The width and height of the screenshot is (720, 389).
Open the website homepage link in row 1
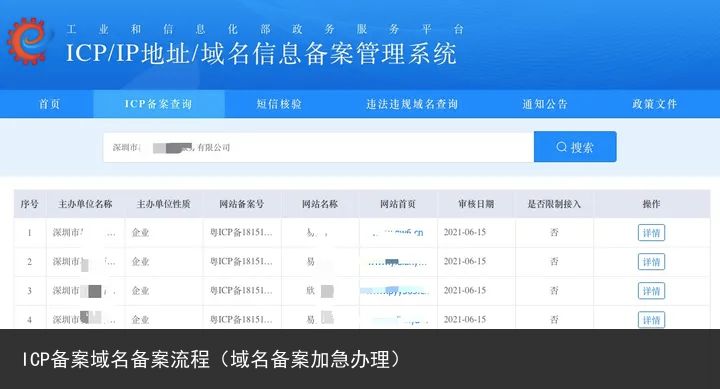coord(398,233)
